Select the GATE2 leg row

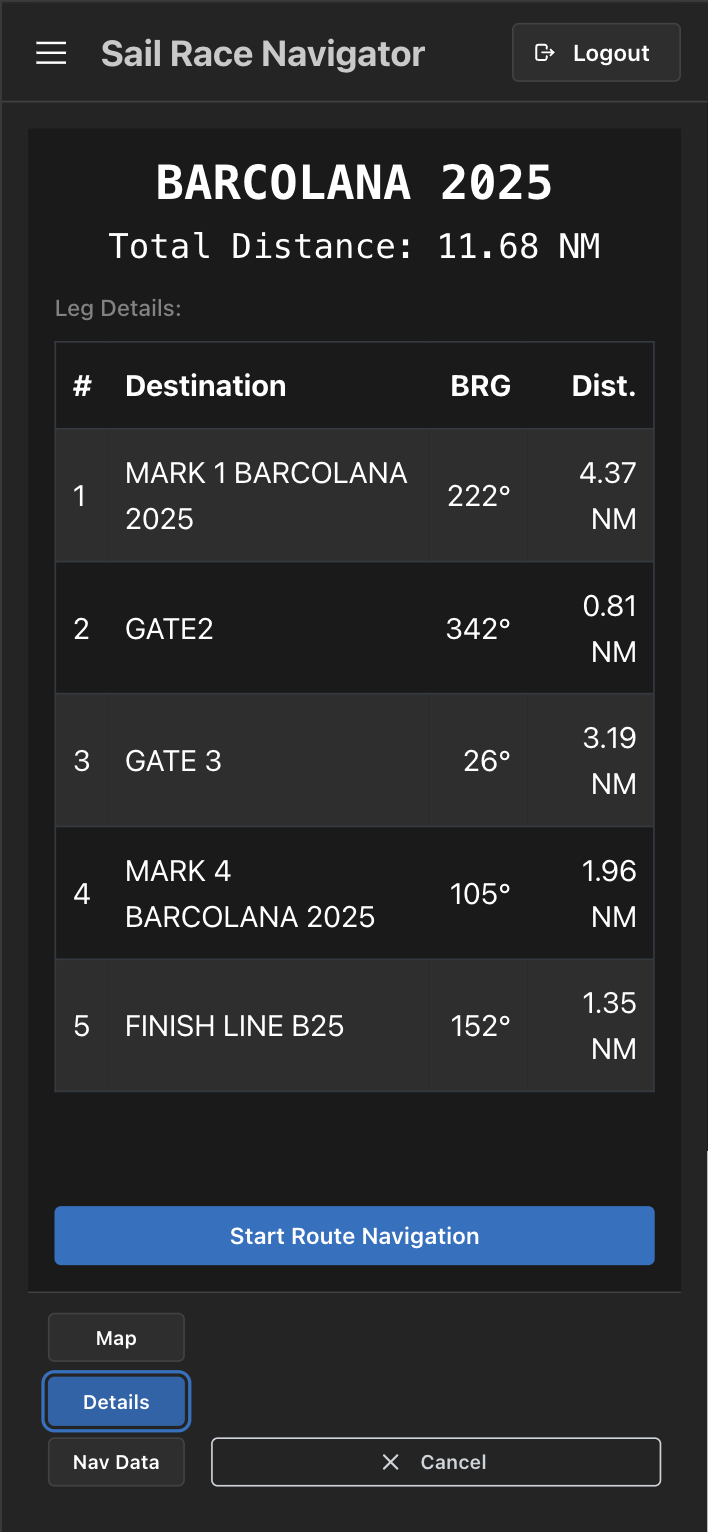pos(354,628)
